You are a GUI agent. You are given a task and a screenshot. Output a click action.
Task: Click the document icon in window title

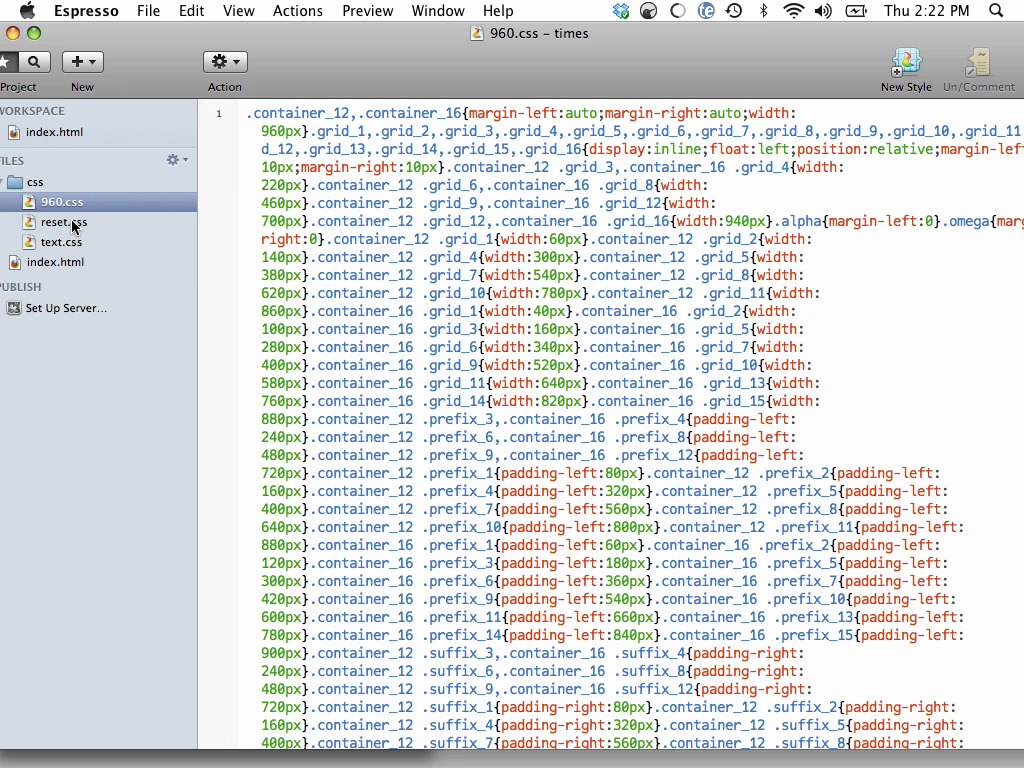tap(477, 33)
